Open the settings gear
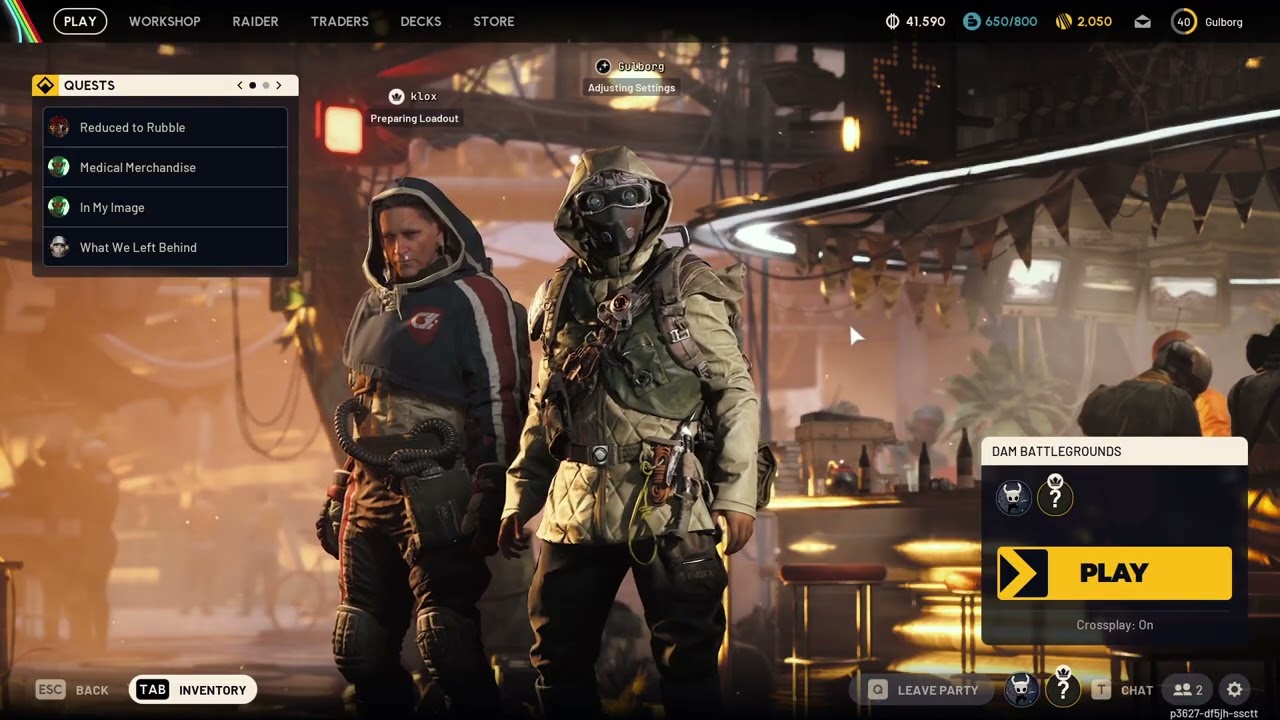 point(1235,689)
